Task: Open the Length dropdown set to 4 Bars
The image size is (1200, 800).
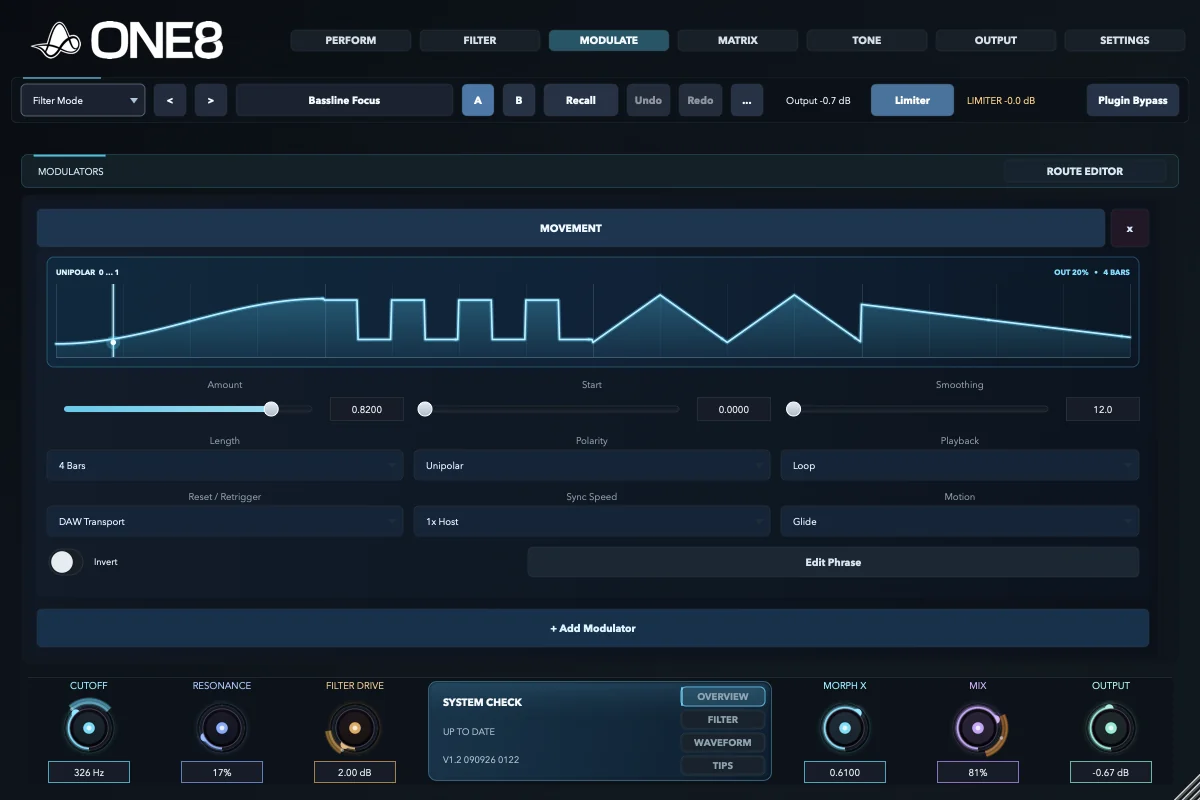Action: [x=225, y=466]
